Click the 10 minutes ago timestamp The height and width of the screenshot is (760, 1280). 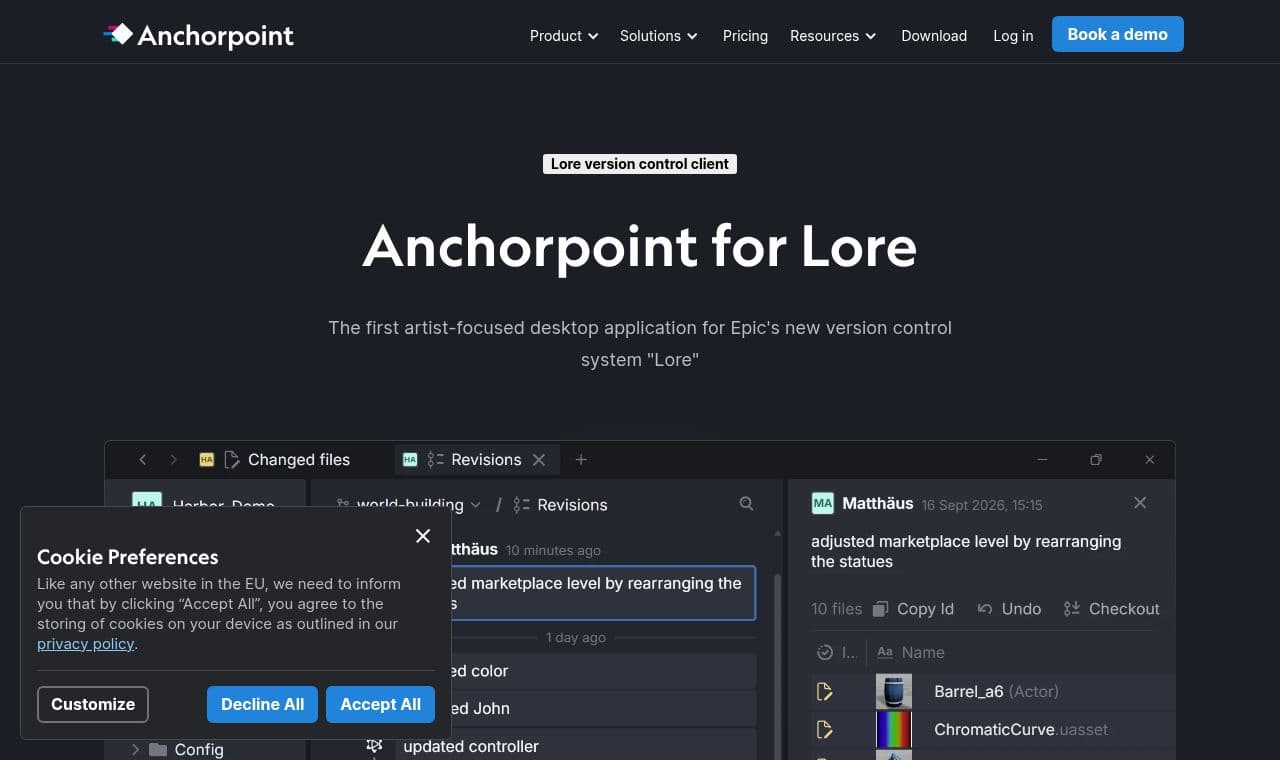[553, 550]
